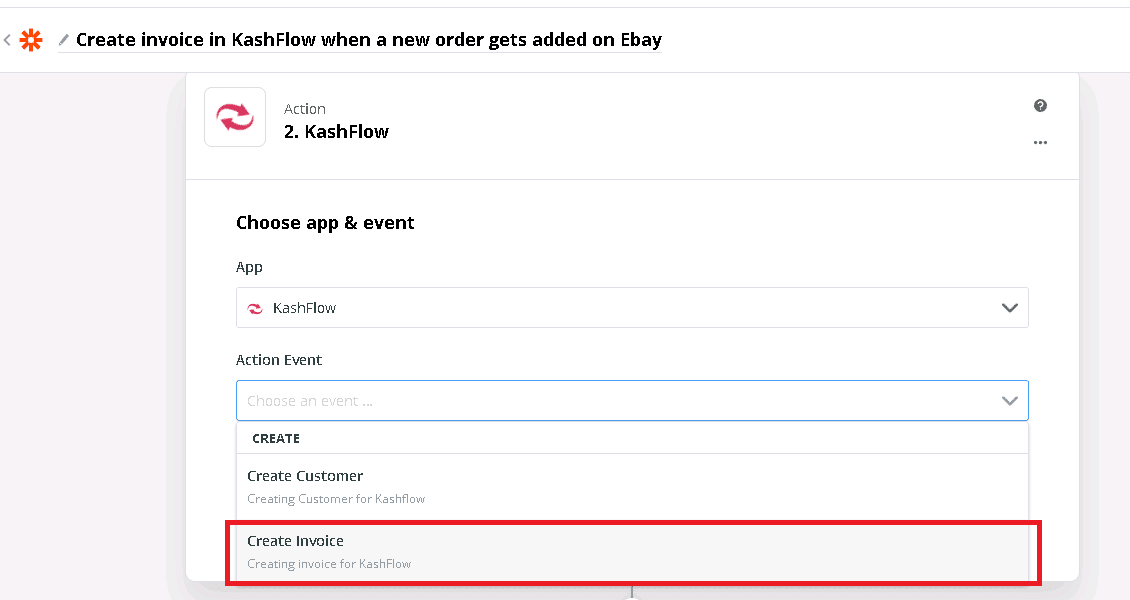Click the chevron arrow of App dropdown
Image resolution: width=1130 pixels, height=600 pixels.
coord(1009,308)
